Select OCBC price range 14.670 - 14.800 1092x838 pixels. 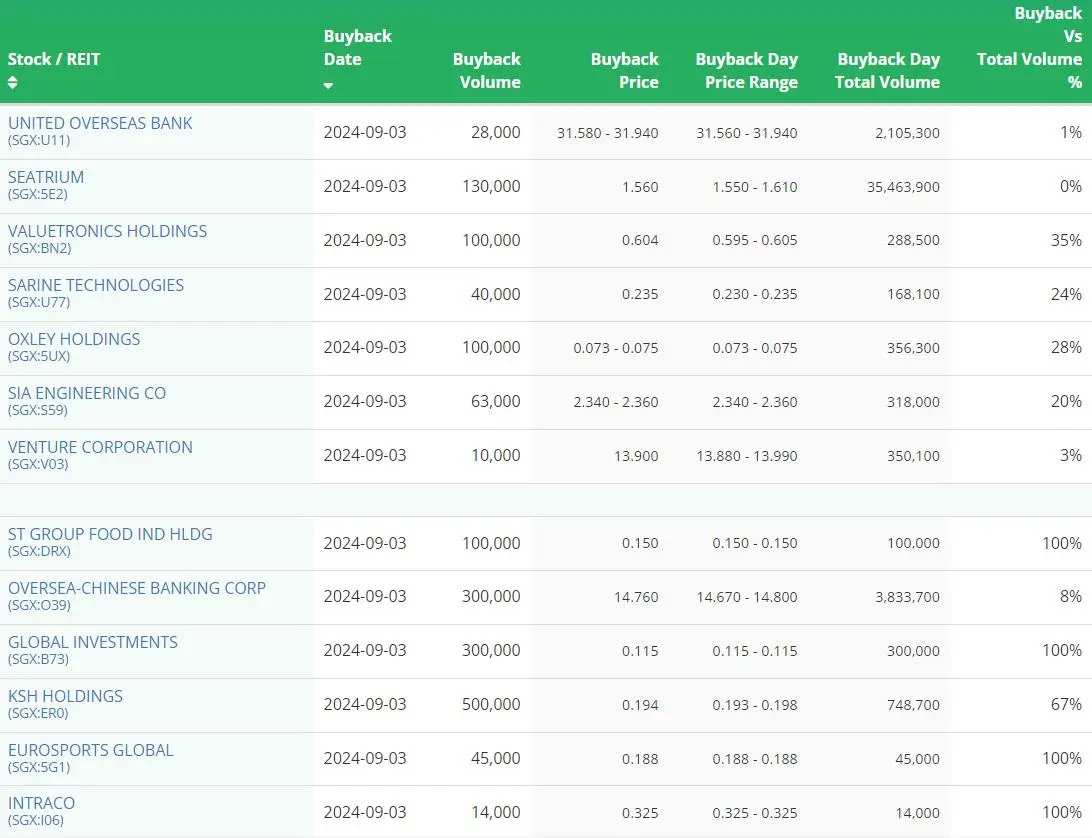click(747, 597)
